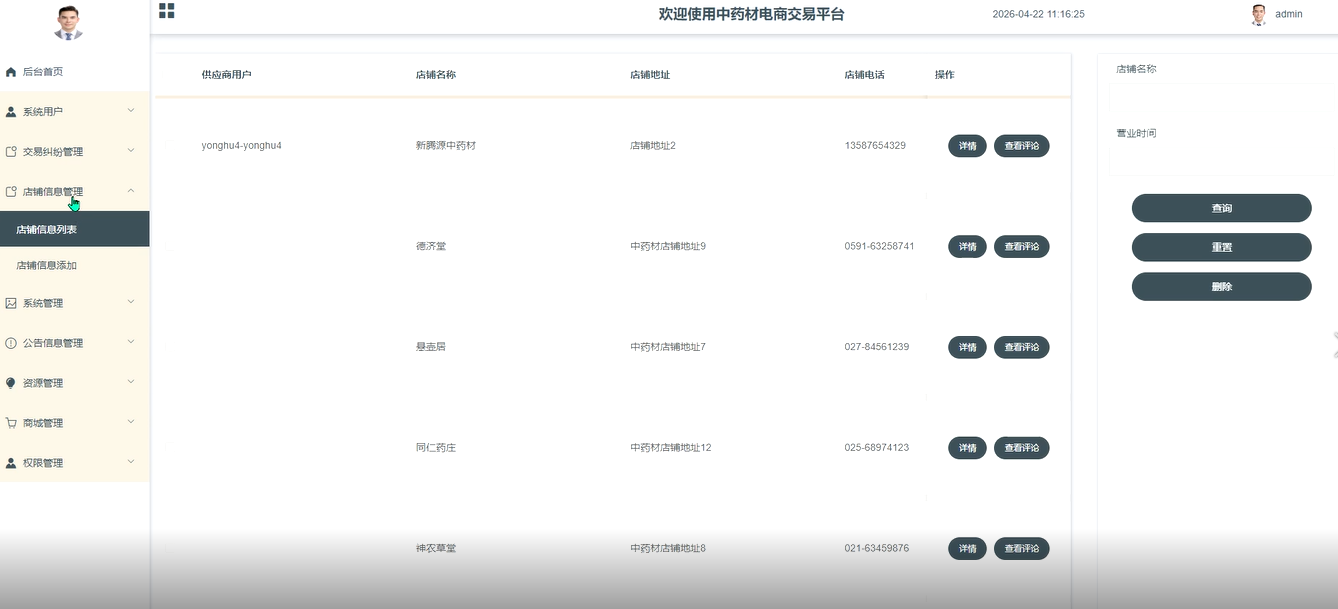Select 店铺信息列表 submenu item

pos(75,229)
